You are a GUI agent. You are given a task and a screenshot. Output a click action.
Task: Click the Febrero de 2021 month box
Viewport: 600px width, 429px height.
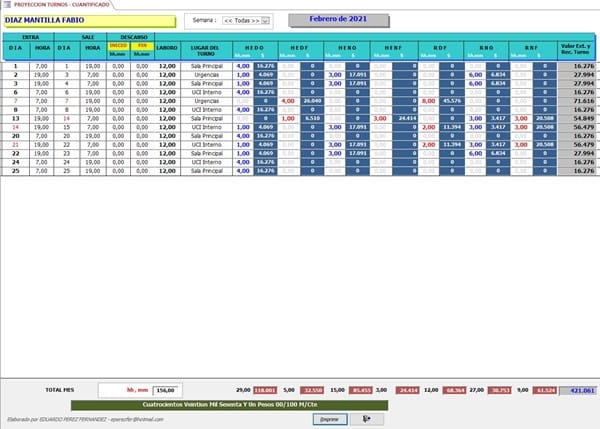[x=338, y=20]
